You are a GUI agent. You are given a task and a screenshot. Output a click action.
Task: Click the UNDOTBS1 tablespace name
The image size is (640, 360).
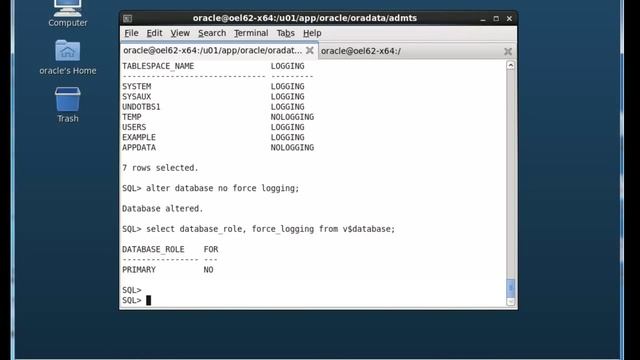click(x=141, y=107)
